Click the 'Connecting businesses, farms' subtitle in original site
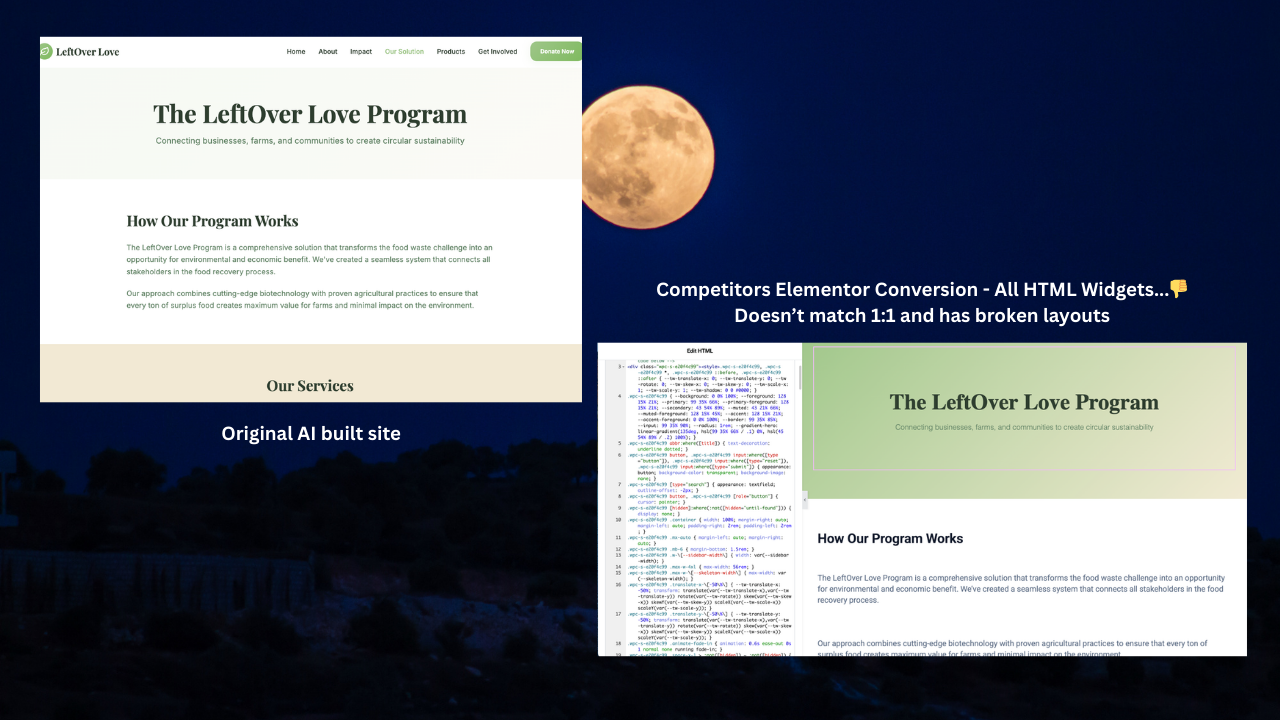This screenshot has height=720, width=1280. [310, 141]
